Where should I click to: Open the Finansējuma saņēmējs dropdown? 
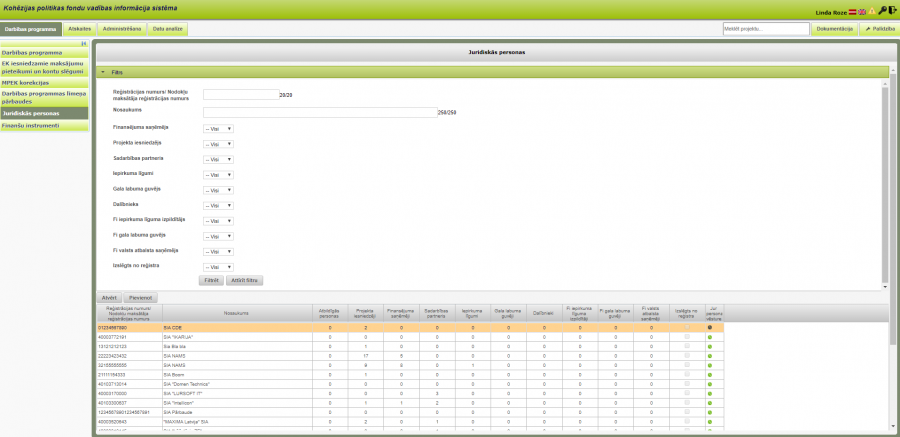point(218,129)
